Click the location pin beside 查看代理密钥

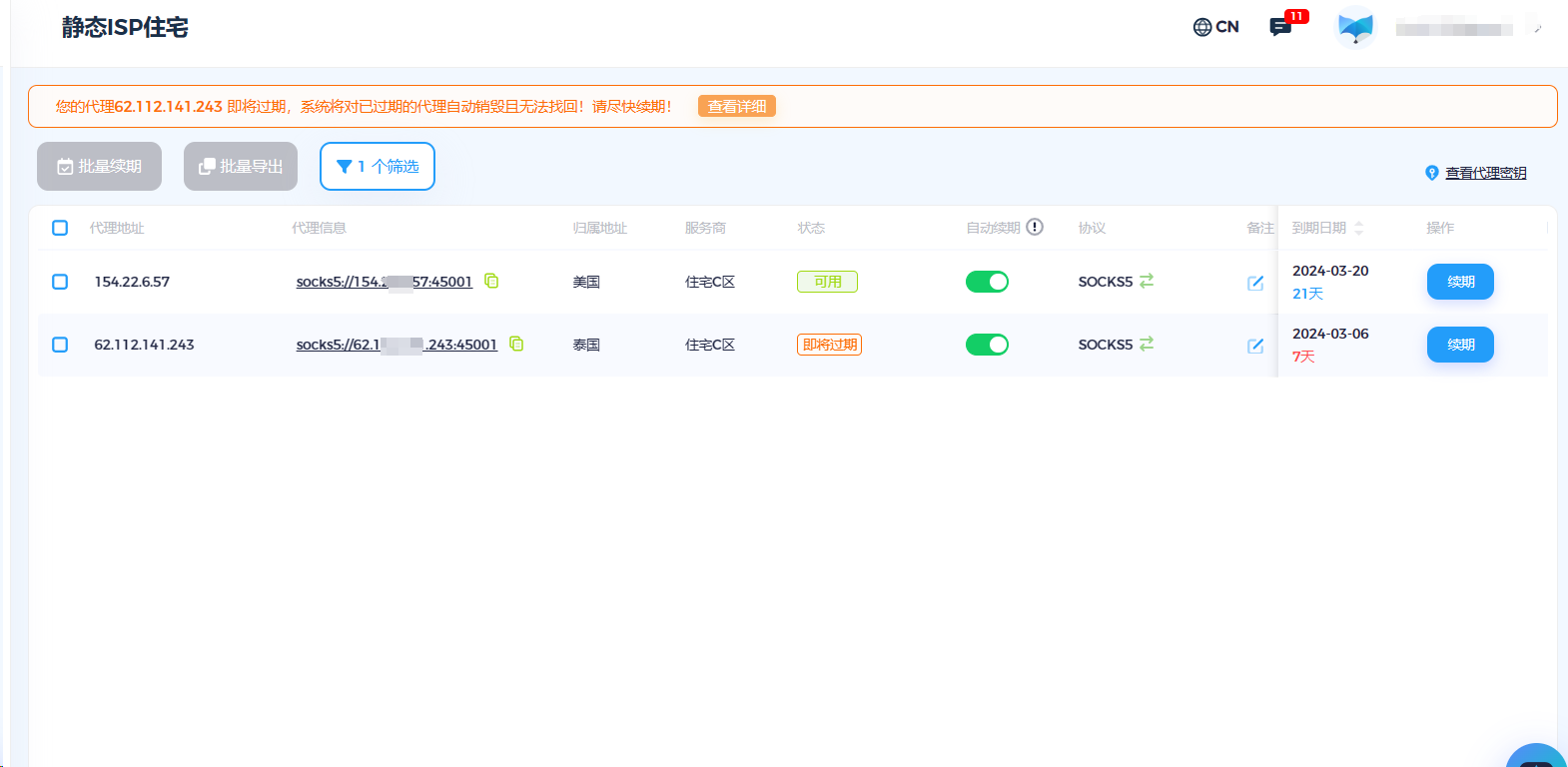pyautogui.click(x=1432, y=173)
